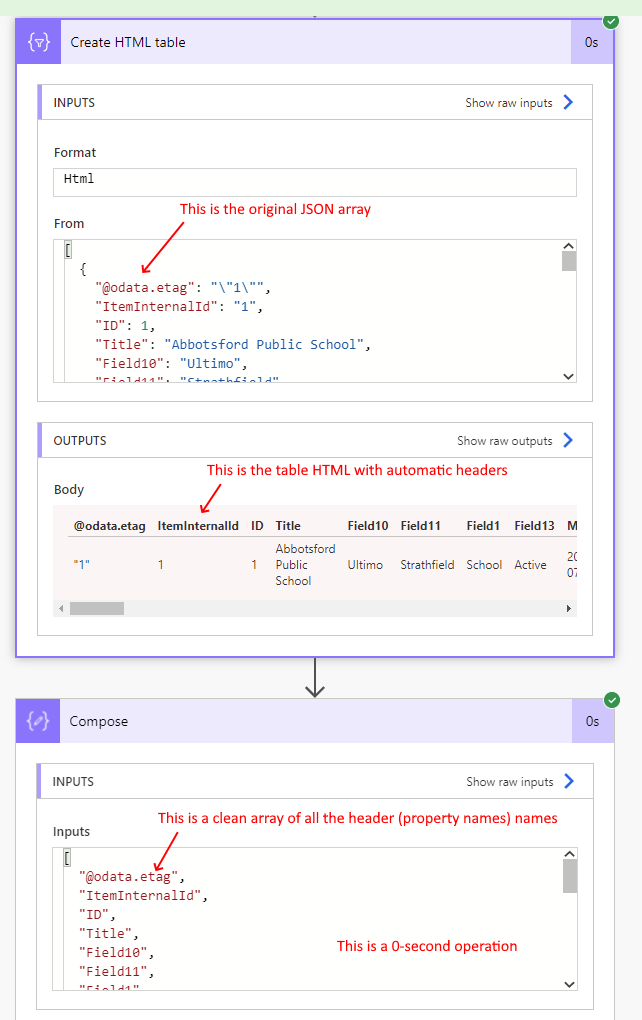Click the ItemInternalId column header in Body table
The image size is (642, 1020).
click(x=198, y=526)
